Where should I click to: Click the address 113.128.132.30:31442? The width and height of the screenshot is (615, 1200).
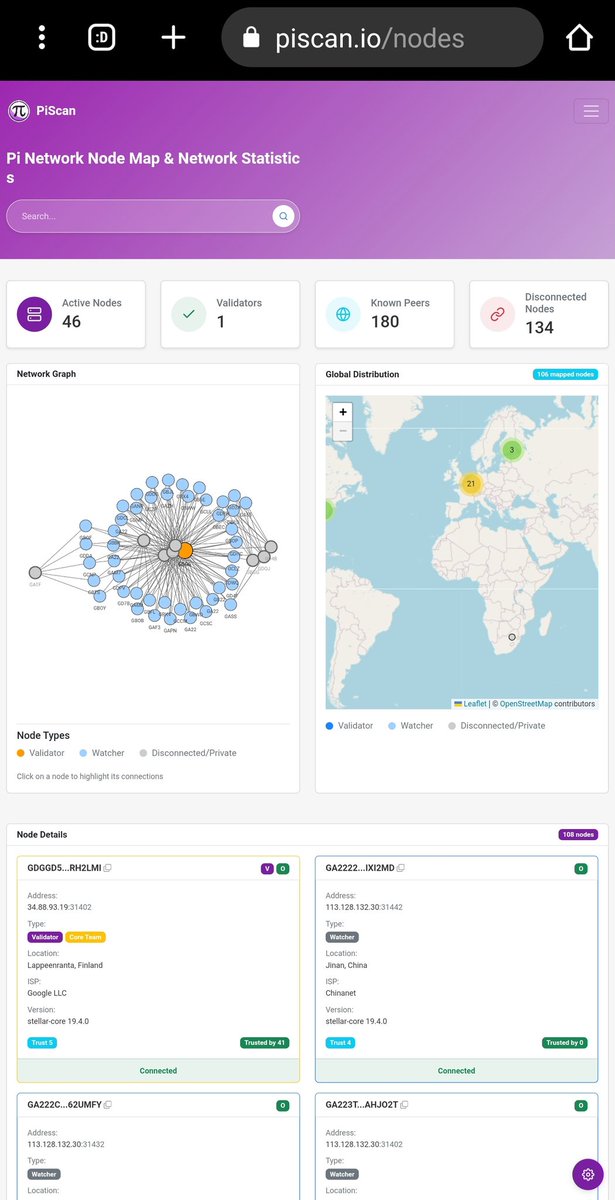click(x=362, y=907)
